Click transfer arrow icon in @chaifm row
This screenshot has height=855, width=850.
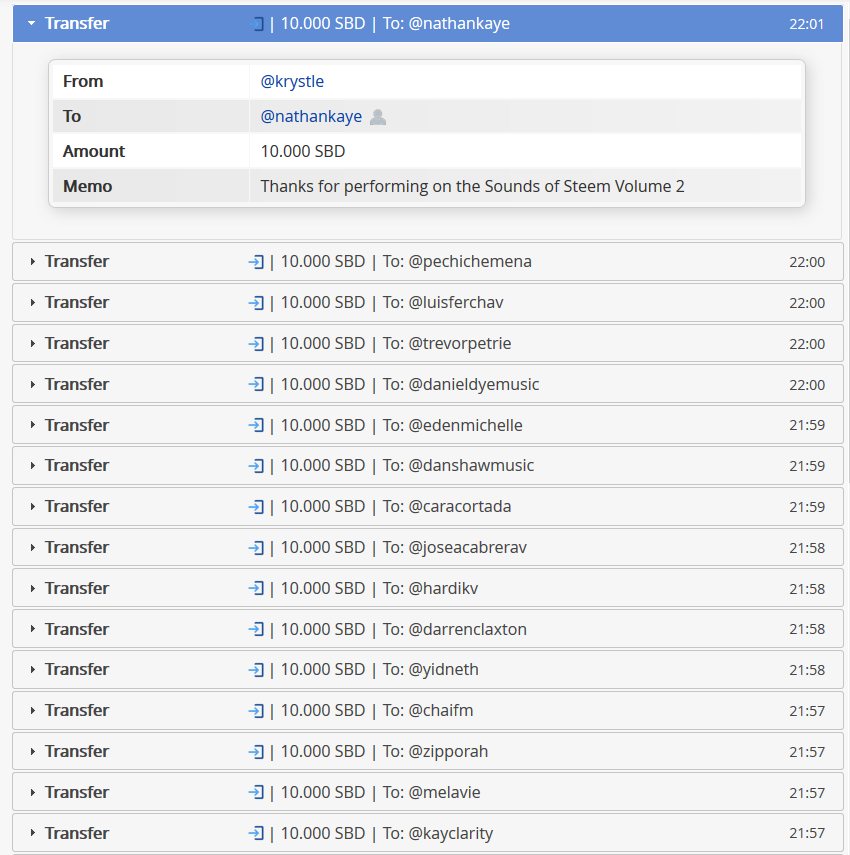[x=256, y=711]
